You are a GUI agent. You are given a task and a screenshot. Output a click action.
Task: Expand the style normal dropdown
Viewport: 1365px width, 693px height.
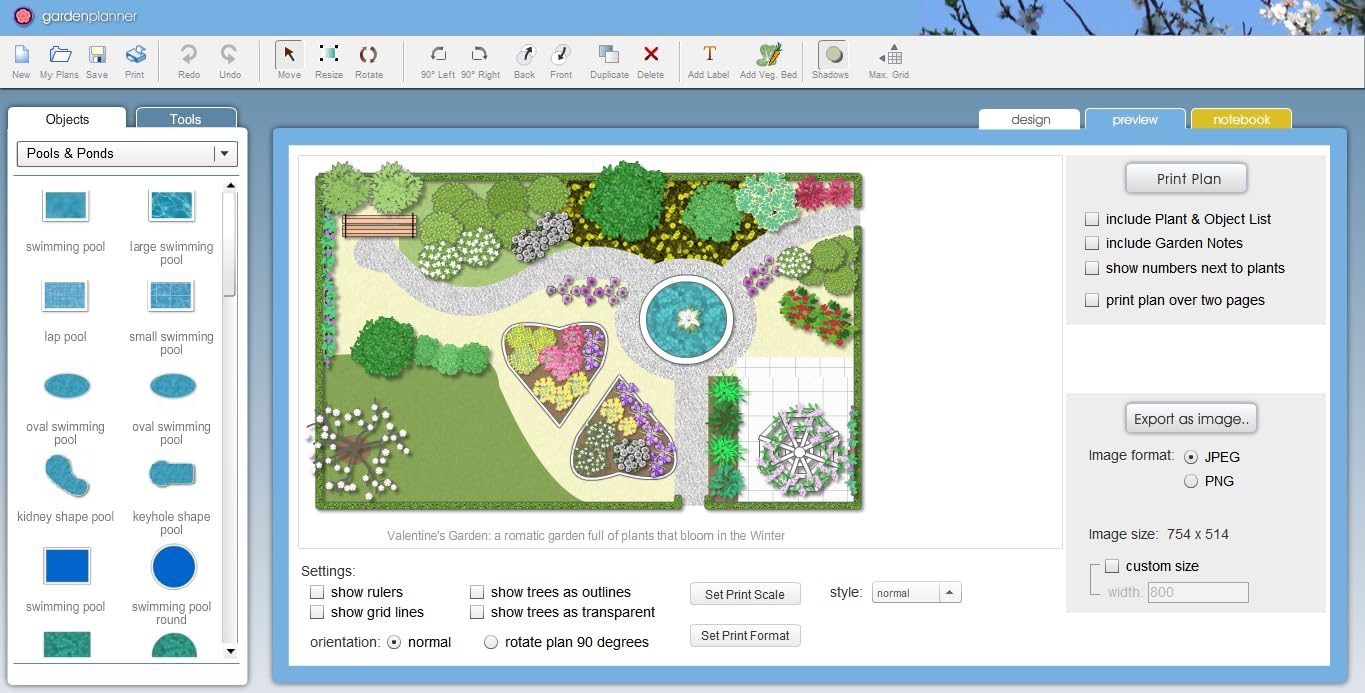[x=949, y=593]
